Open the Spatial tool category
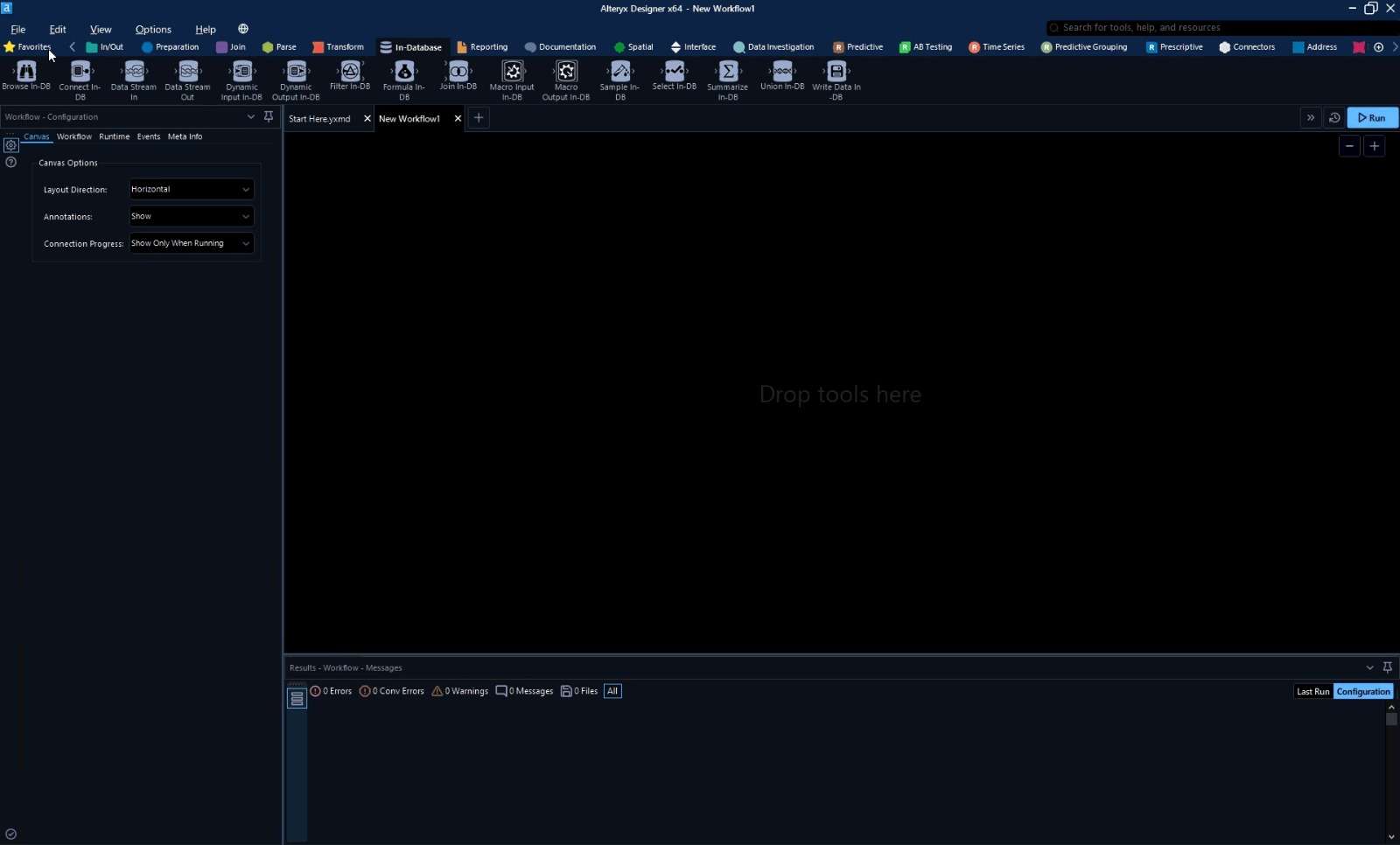This screenshot has width=1400, height=845. pyautogui.click(x=634, y=47)
